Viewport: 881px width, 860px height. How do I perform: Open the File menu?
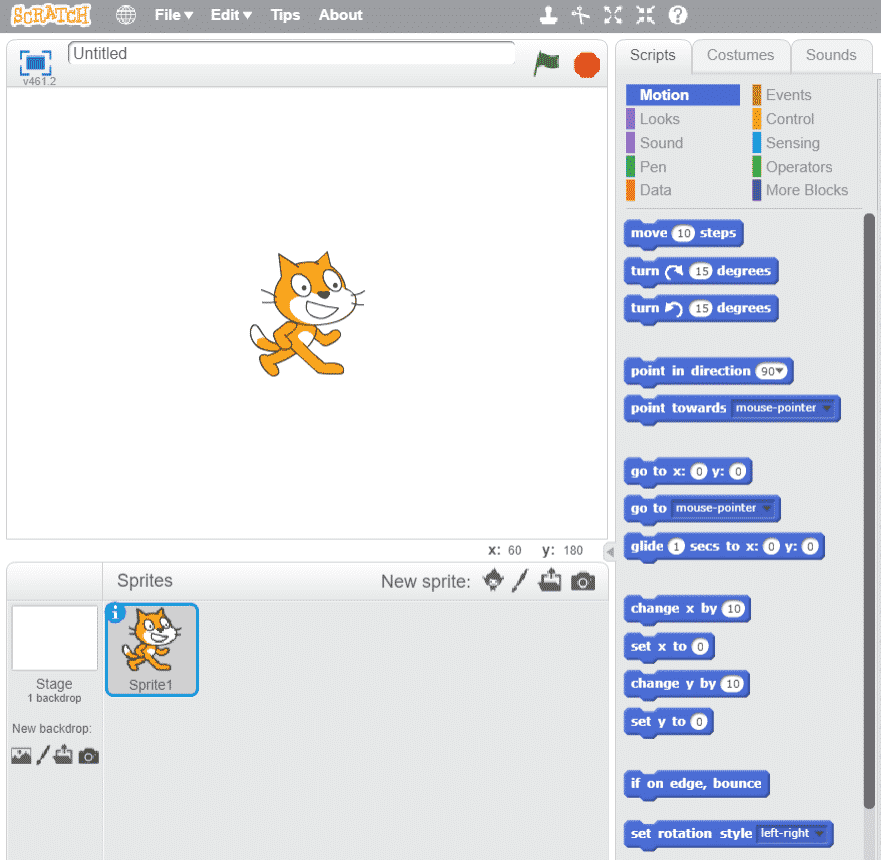point(173,15)
